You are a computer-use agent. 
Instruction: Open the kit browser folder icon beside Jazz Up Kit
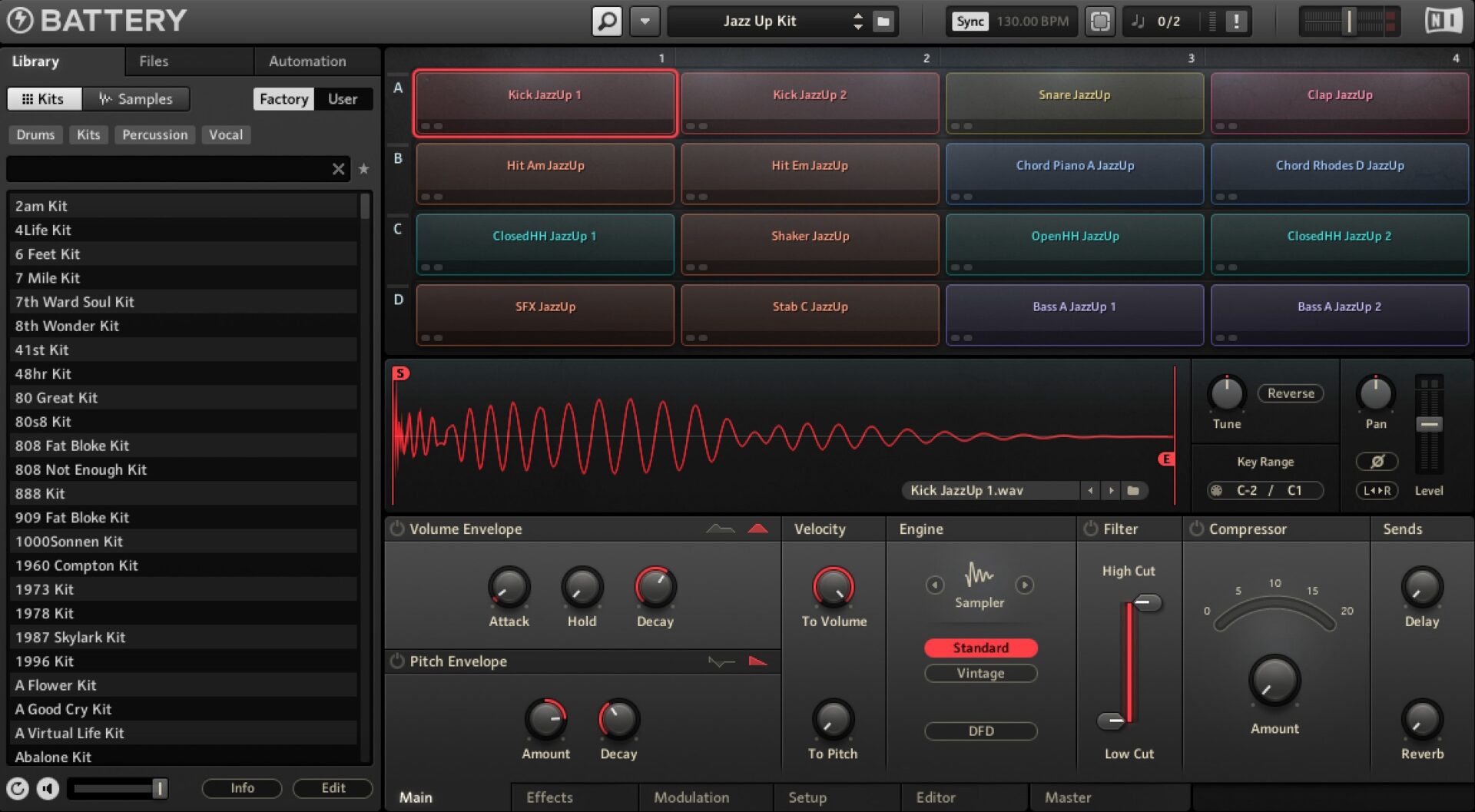[x=882, y=21]
